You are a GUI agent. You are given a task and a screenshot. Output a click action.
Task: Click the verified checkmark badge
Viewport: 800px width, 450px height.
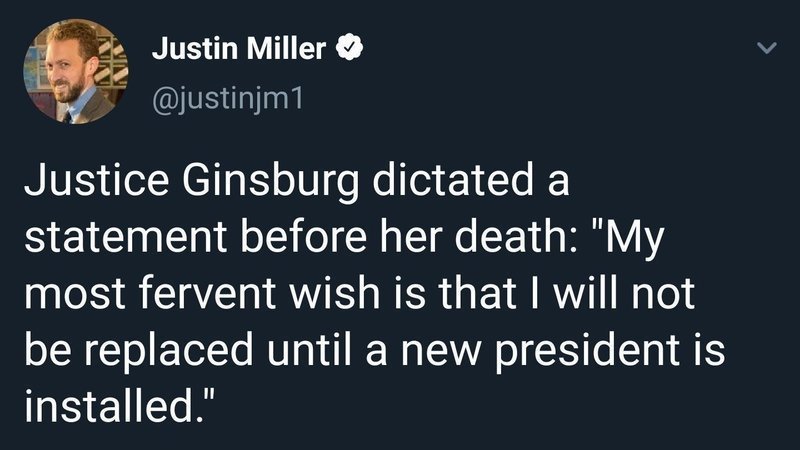347,48
